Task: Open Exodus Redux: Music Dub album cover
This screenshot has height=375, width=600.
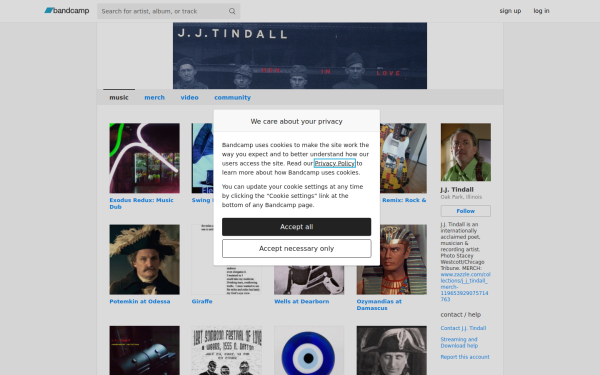Action: click(x=144, y=158)
